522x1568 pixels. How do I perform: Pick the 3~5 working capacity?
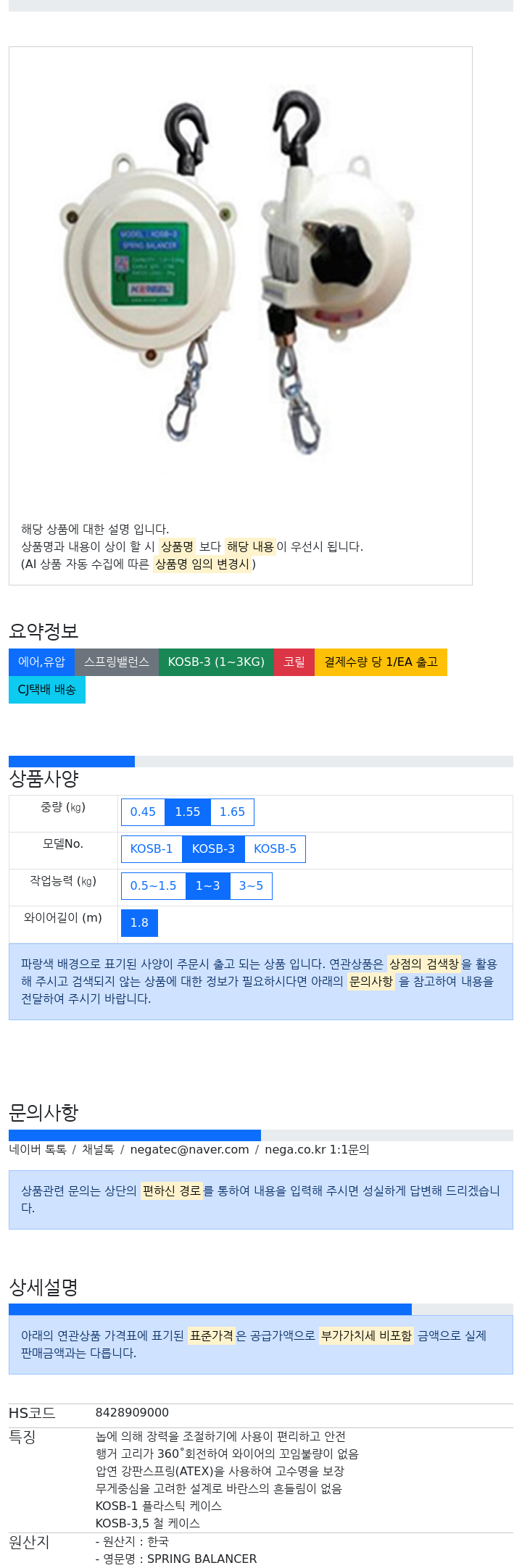click(251, 885)
